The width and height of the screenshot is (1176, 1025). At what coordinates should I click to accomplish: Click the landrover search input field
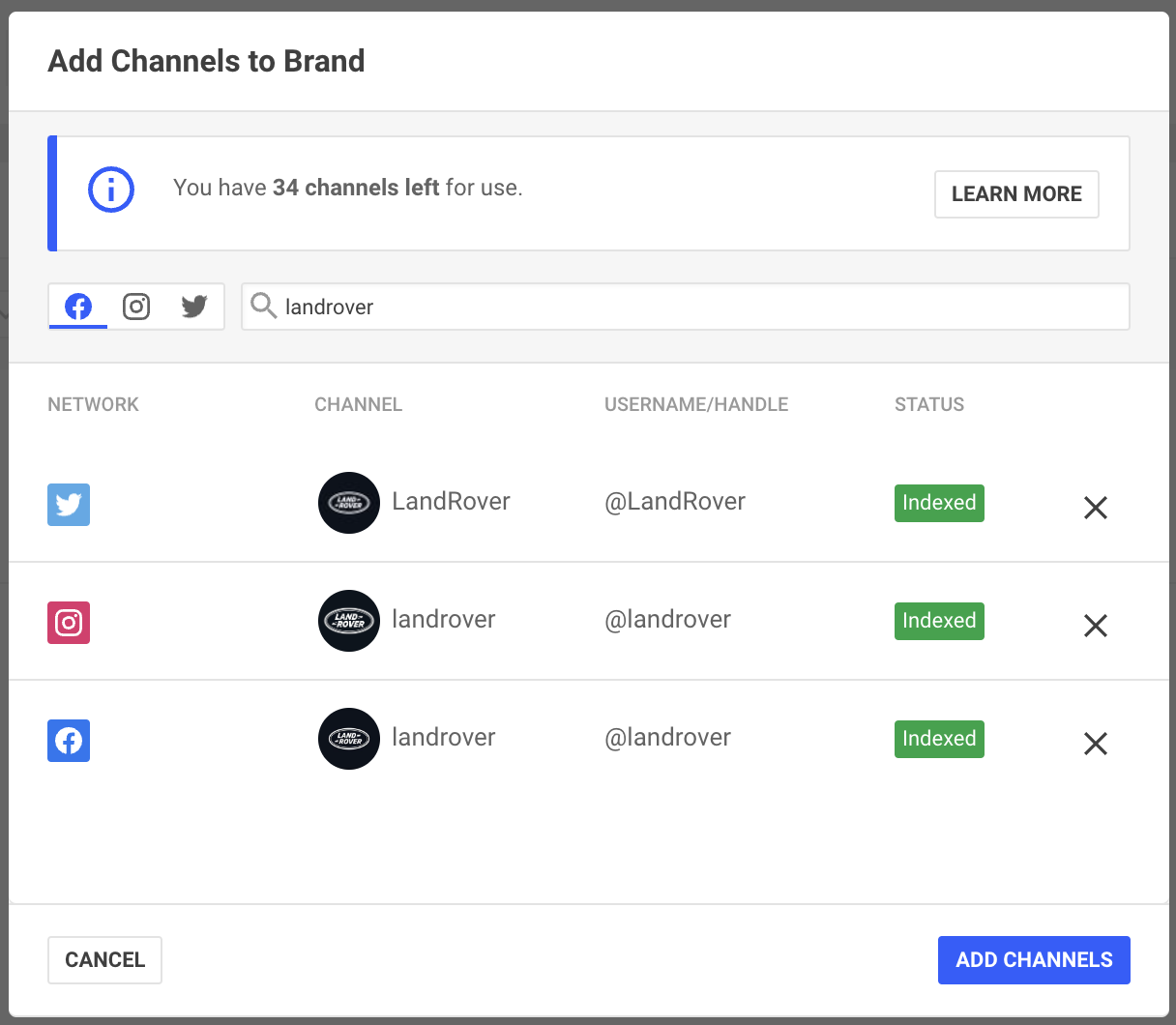pos(686,307)
